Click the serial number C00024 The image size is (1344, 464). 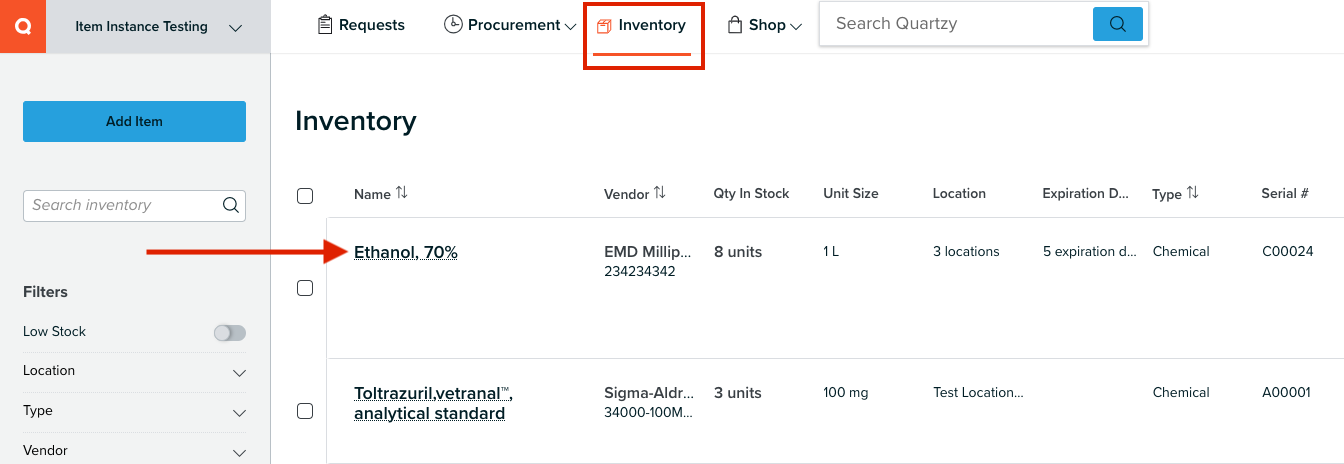pyautogui.click(x=1288, y=252)
